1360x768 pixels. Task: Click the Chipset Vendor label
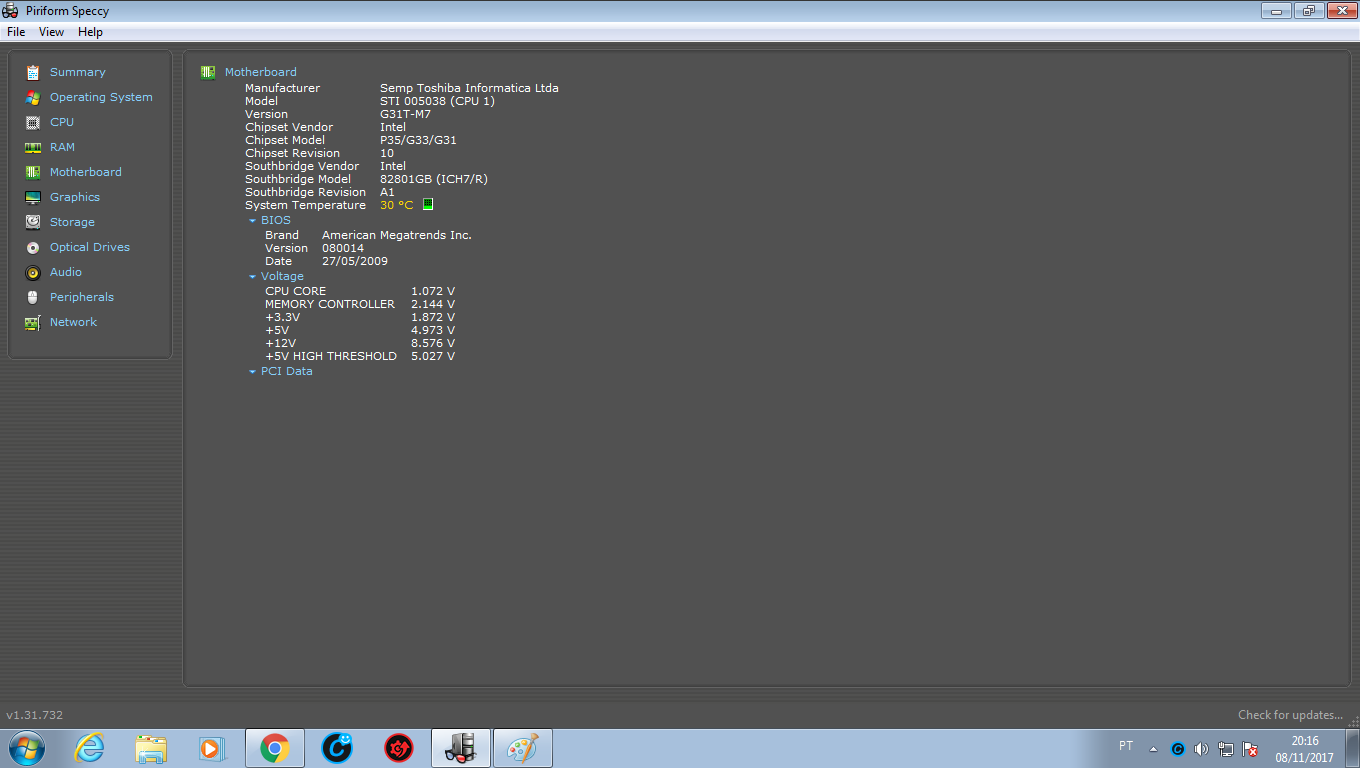[x=289, y=127]
